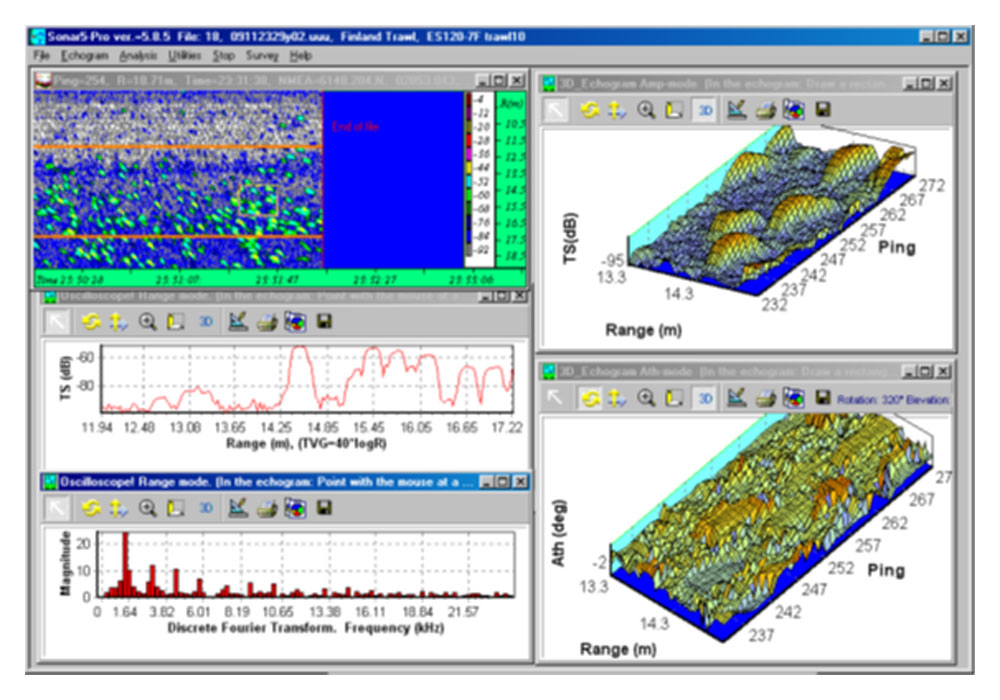
Task: Click the print icon in the Ath-mode toolbar
Action: (x=765, y=398)
